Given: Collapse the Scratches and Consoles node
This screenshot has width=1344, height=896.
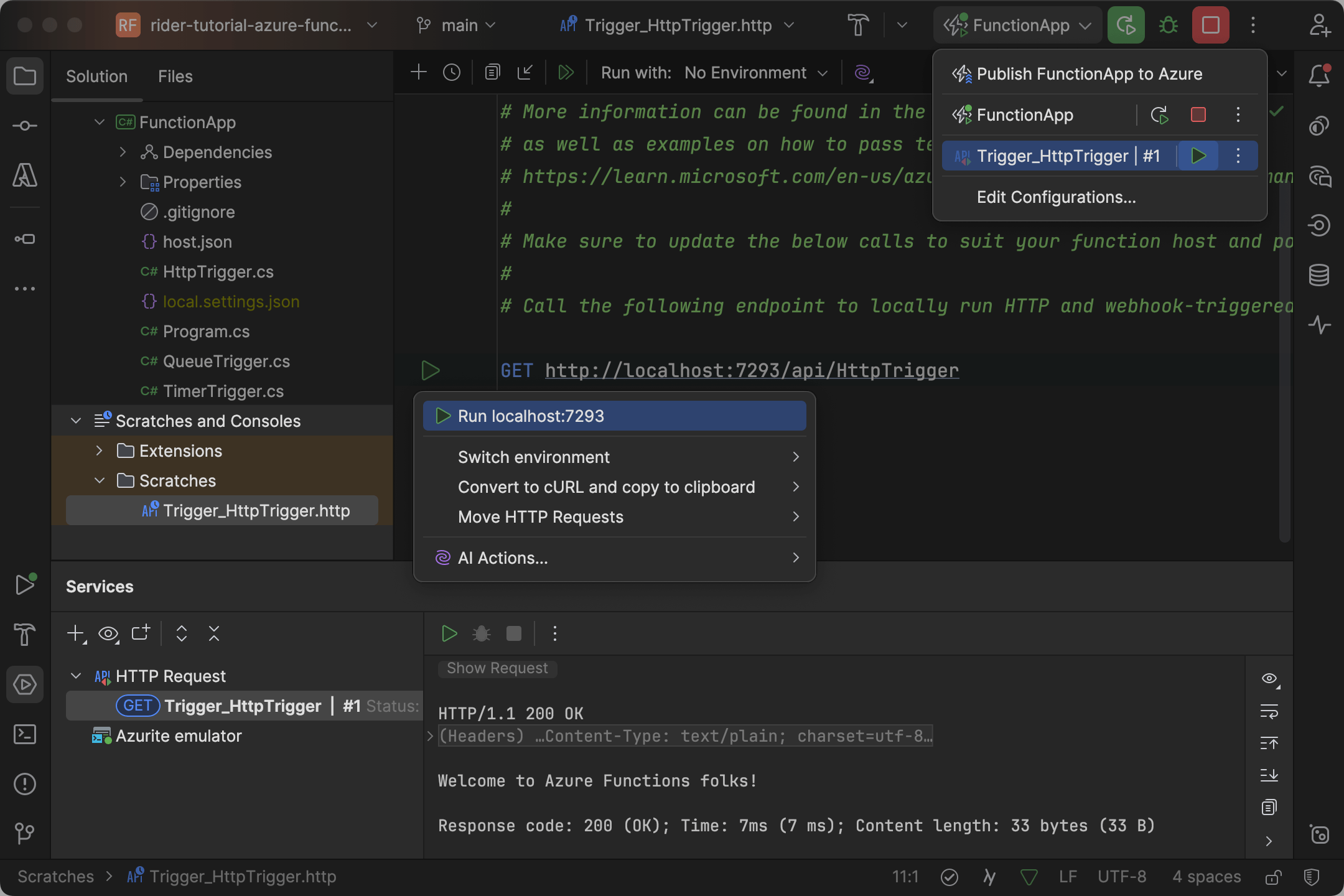Looking at the screenshot, I should [76, 421].
